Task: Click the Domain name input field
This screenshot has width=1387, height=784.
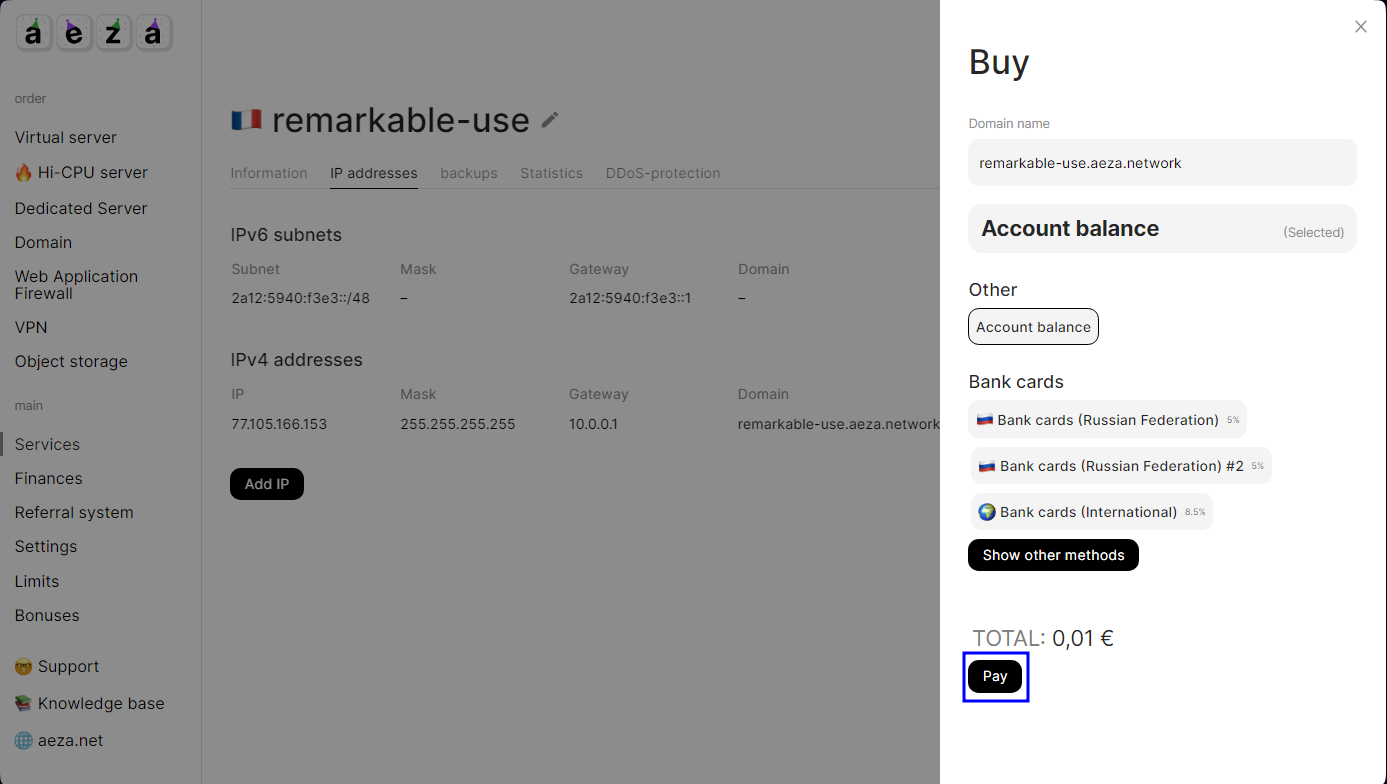Action: (1161, 163)
